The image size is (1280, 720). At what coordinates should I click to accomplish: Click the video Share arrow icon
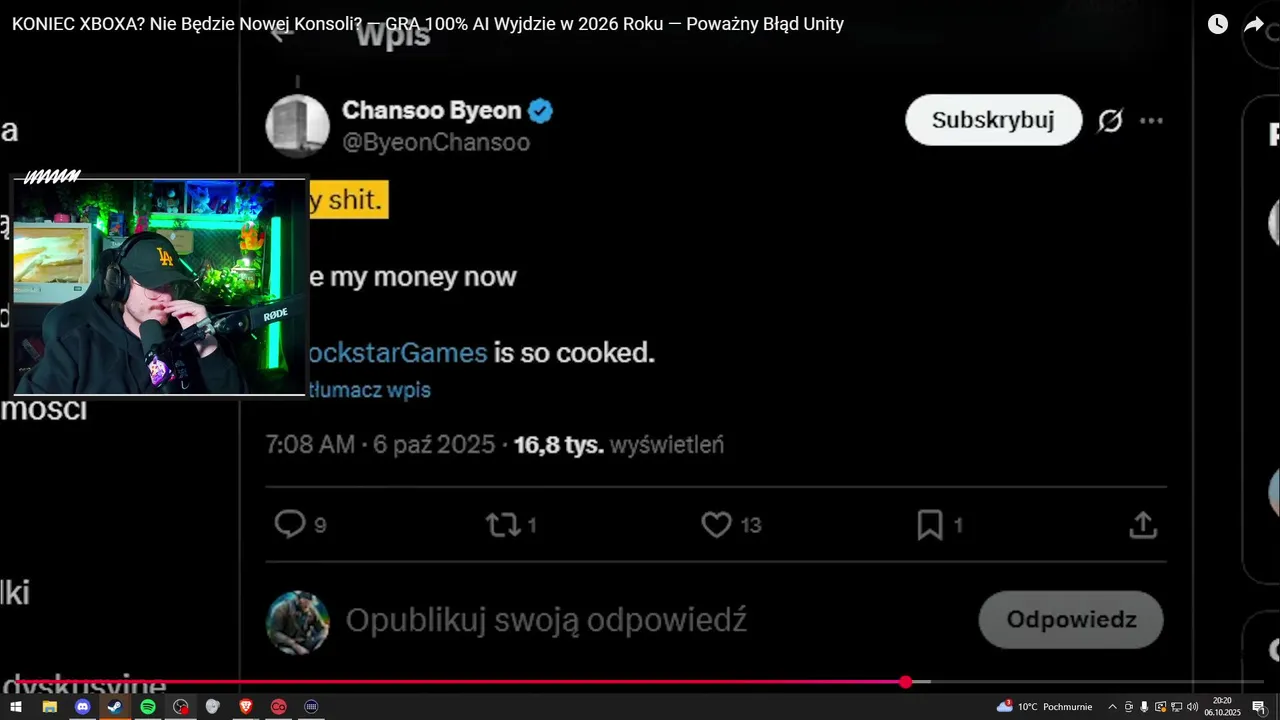pyautogui.click(x=1254, y=24)
